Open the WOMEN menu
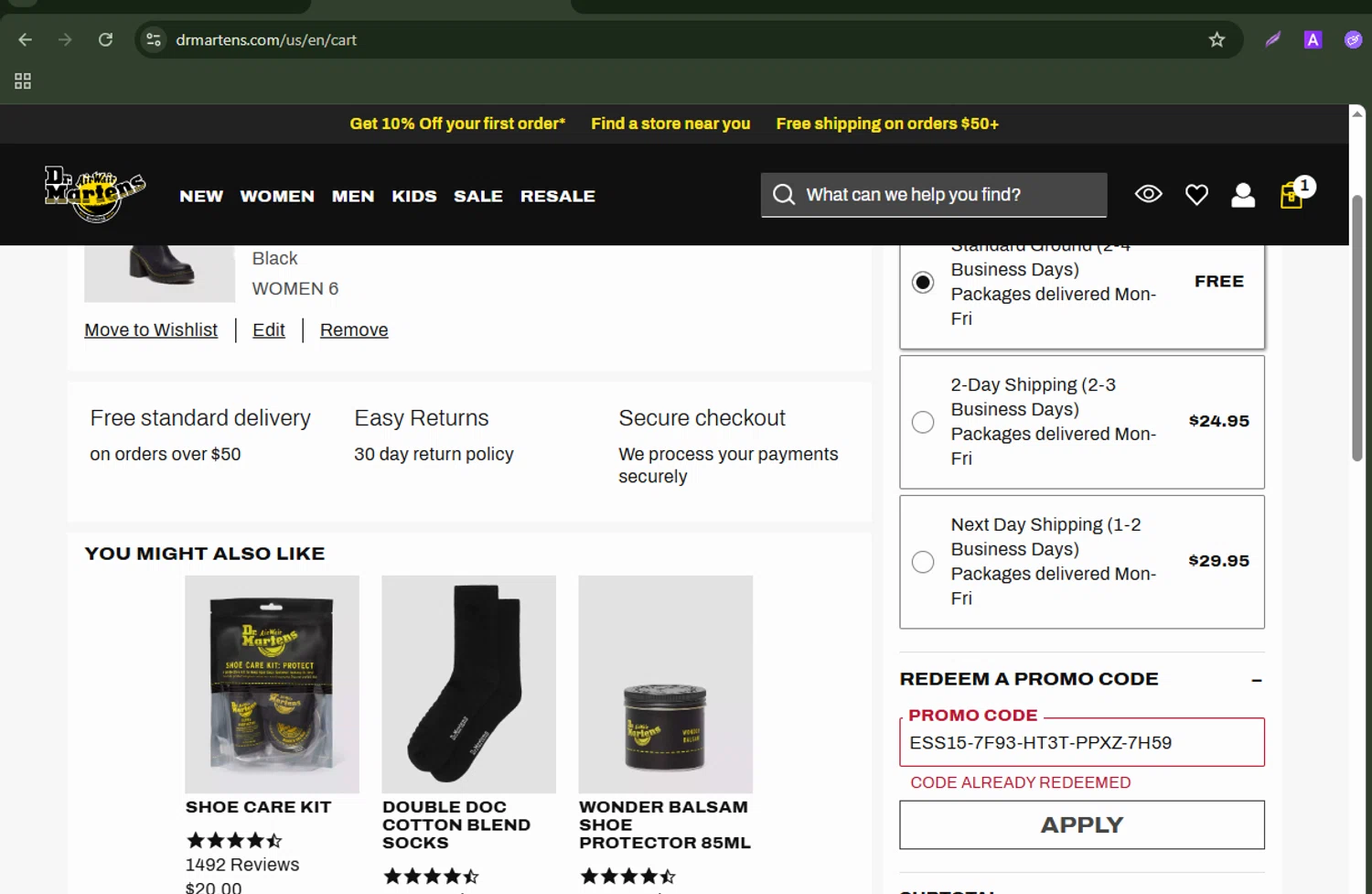 [277, 196]
